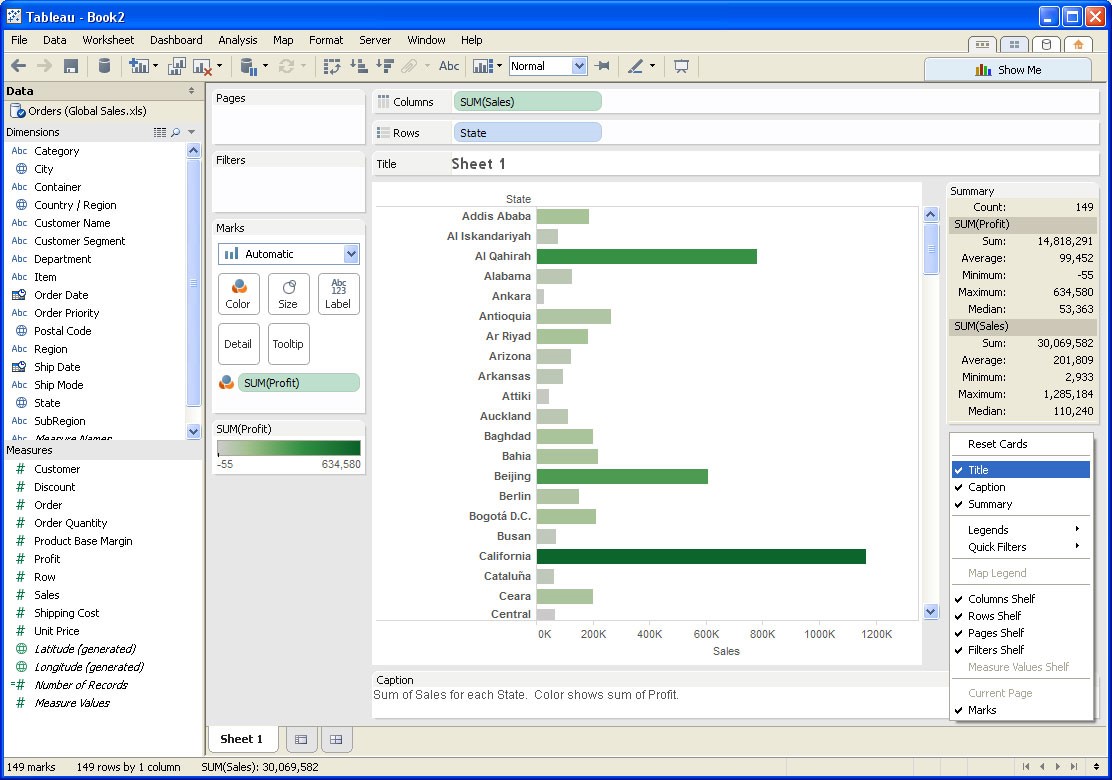
Task: Expand the Legends submenu
Action: click(1020, 530)
